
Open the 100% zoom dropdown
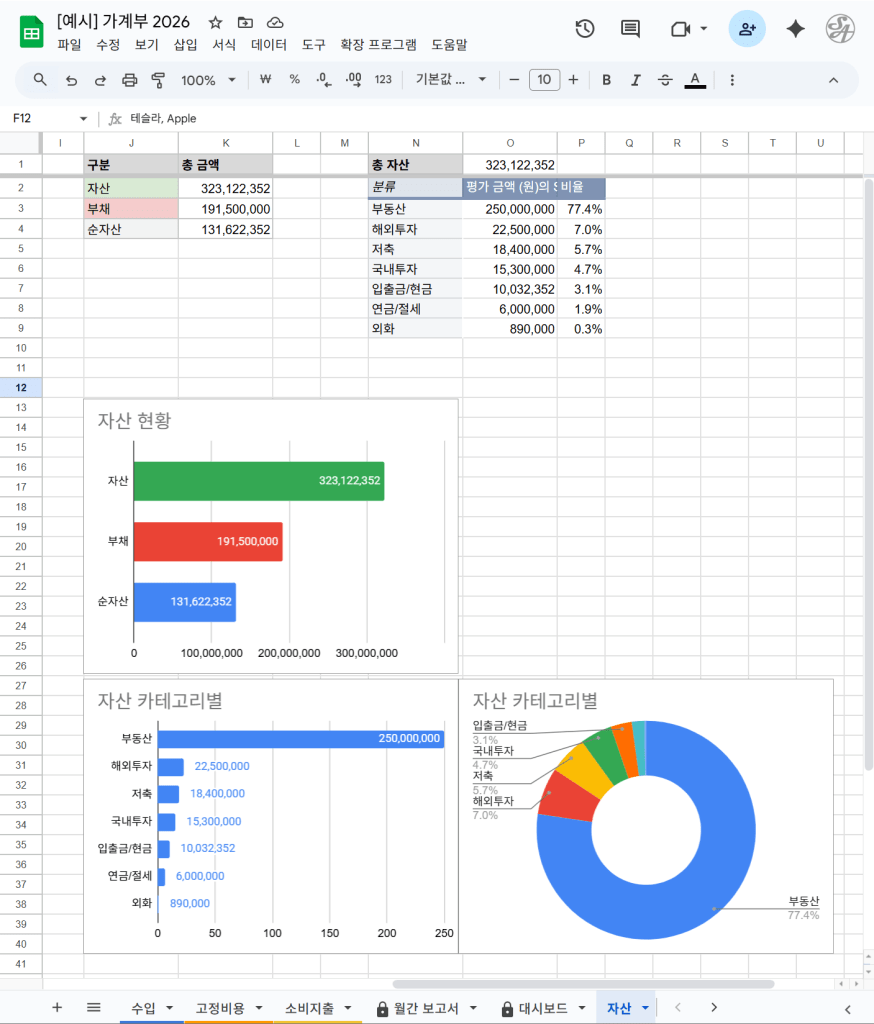tap(208, 80)
